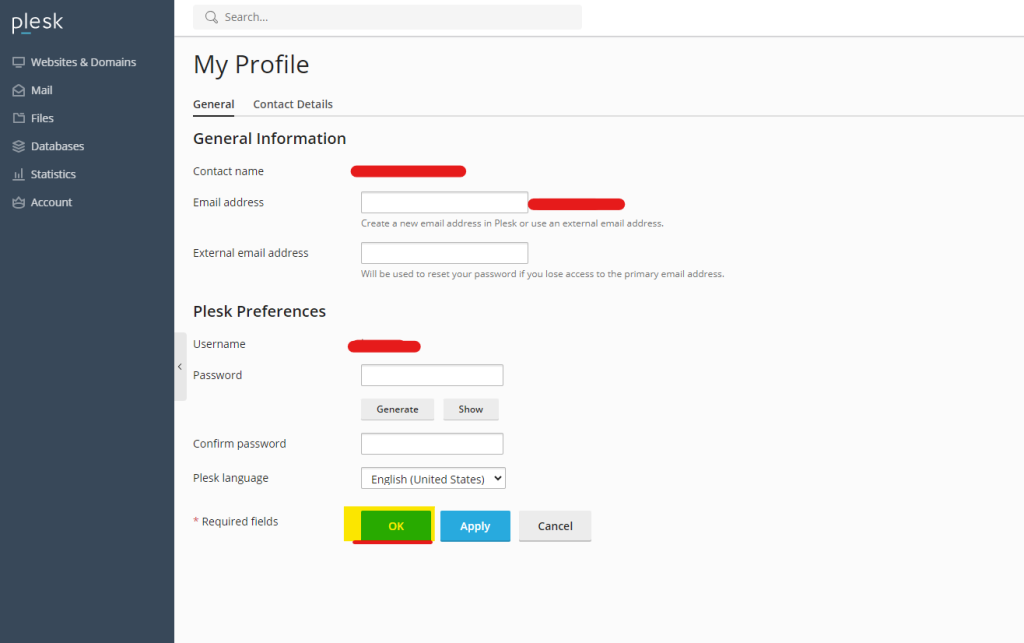Select the General tab
This screenshot has width=1024, height=643.
[213, 104]
